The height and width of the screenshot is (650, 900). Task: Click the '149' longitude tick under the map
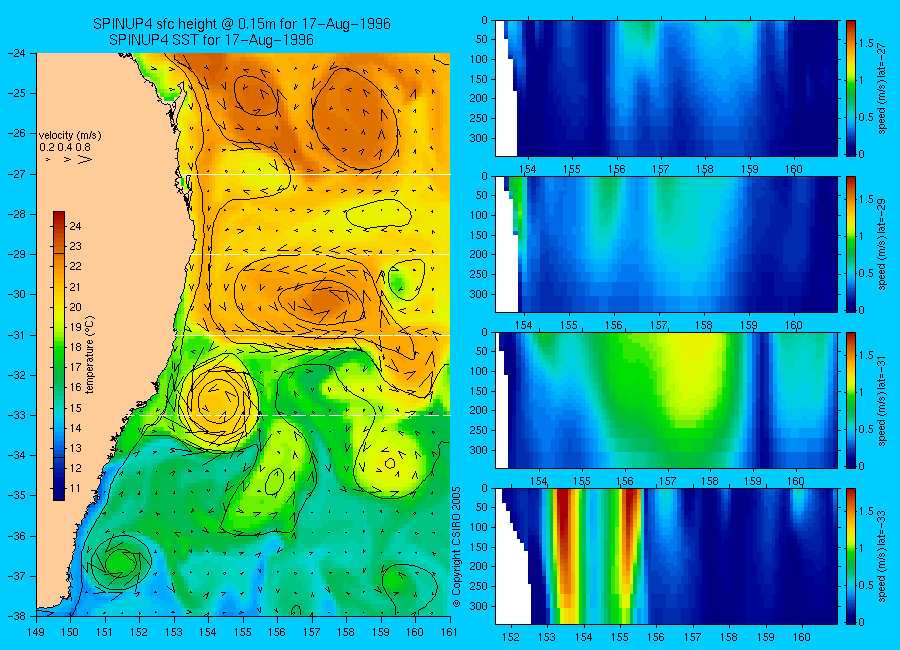[x=36, y=632]
